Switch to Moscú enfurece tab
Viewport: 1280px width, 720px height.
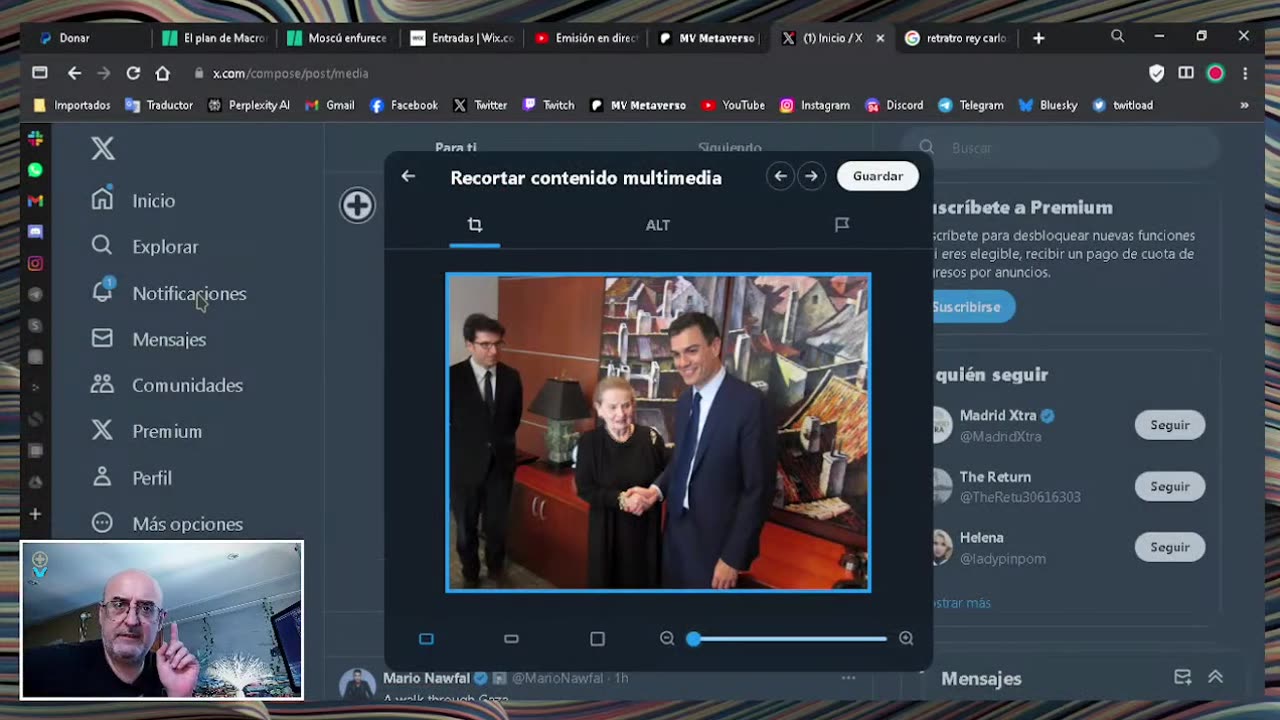[x=338, y=38]
